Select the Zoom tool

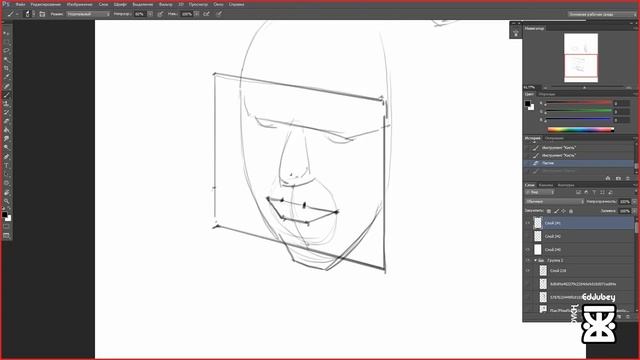[x=7, y=201]
